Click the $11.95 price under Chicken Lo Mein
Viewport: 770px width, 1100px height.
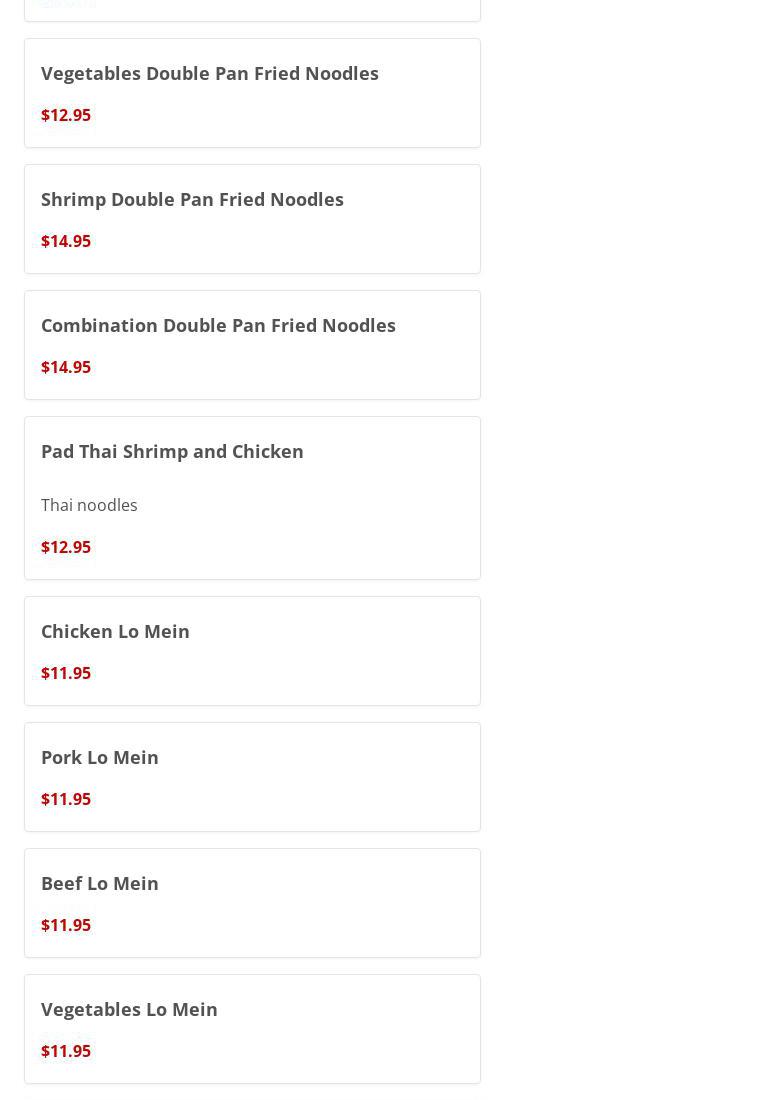coord(66,673)
